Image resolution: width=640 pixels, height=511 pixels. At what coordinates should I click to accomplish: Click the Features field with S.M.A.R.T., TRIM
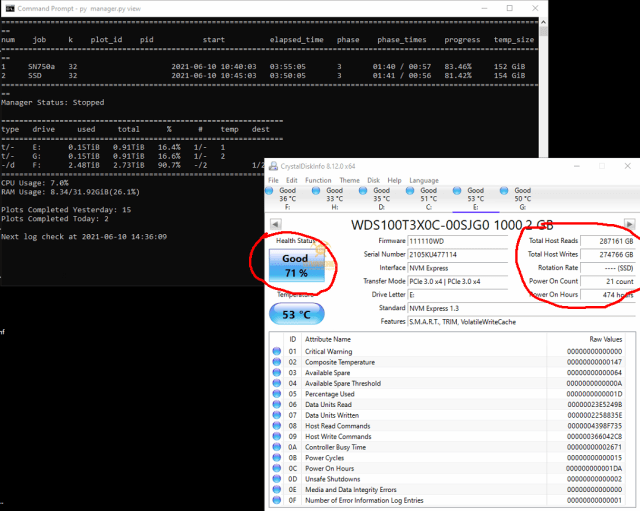521,322
